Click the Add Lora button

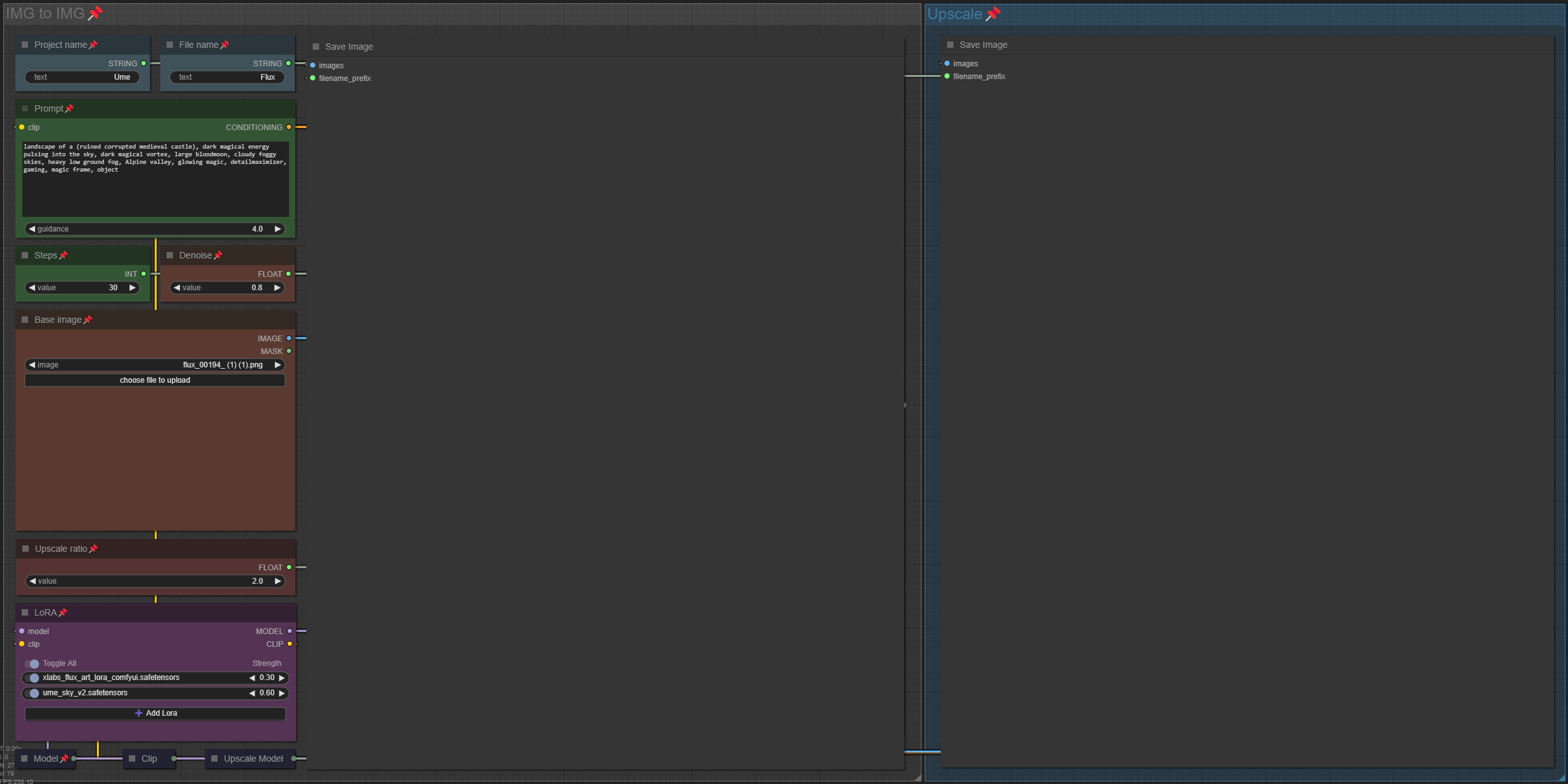[x=154, y=713]
